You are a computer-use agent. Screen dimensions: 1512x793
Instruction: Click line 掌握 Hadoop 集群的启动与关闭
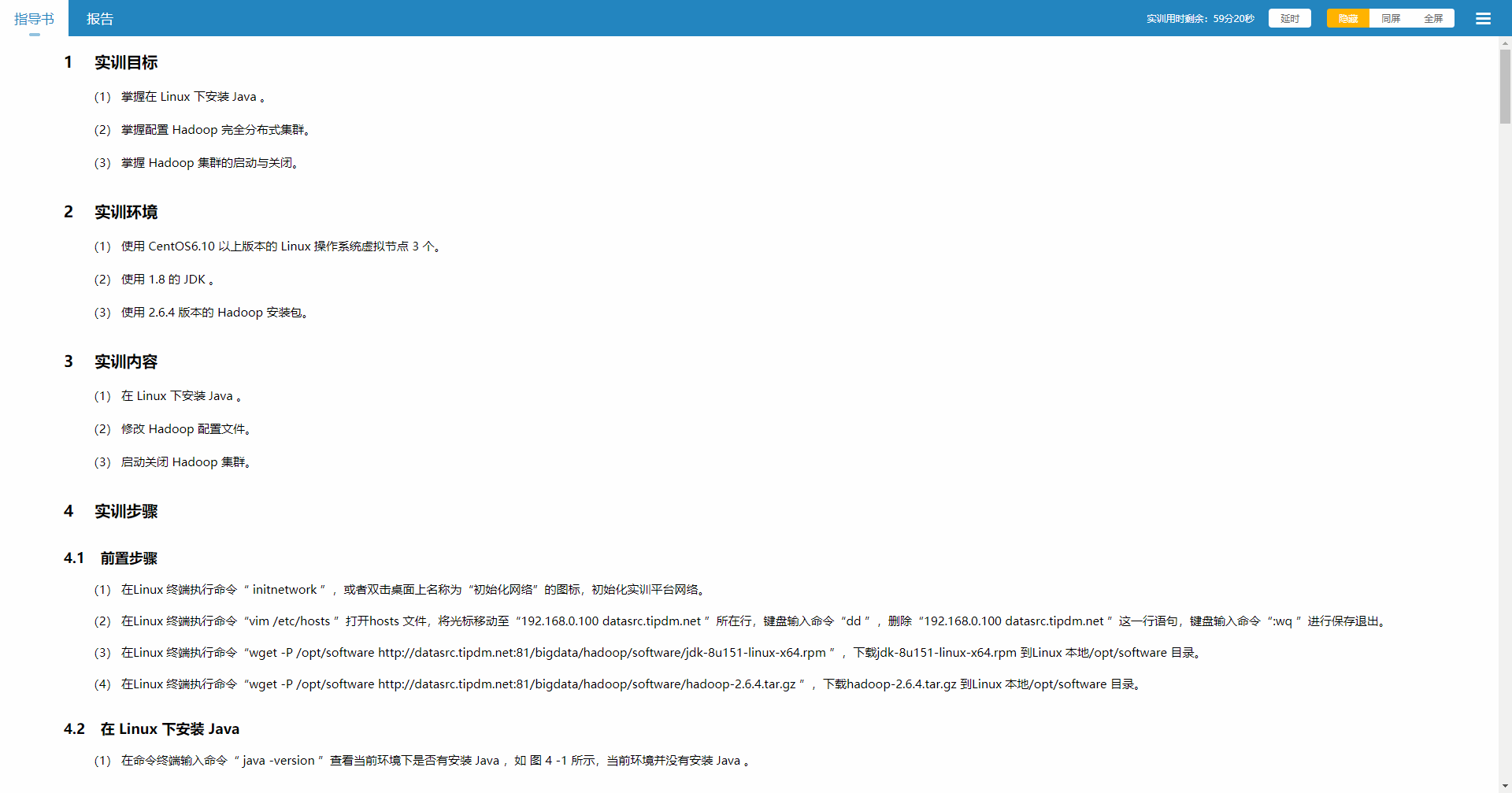click(197, 163)
